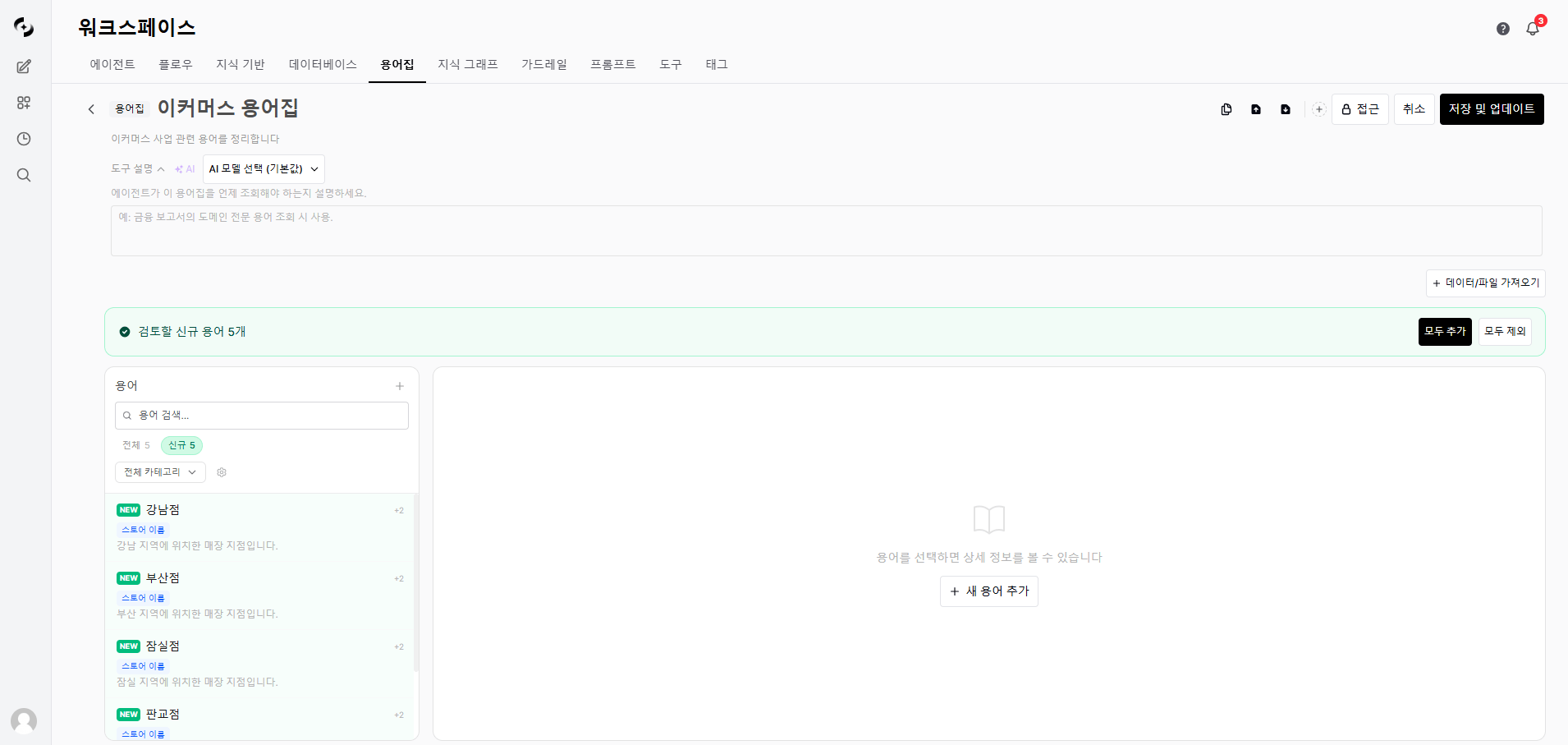This screenshot has height=745, width=1568.
Task: Click the 저장 및 업데이트 button
Action: click(1492, 109)
